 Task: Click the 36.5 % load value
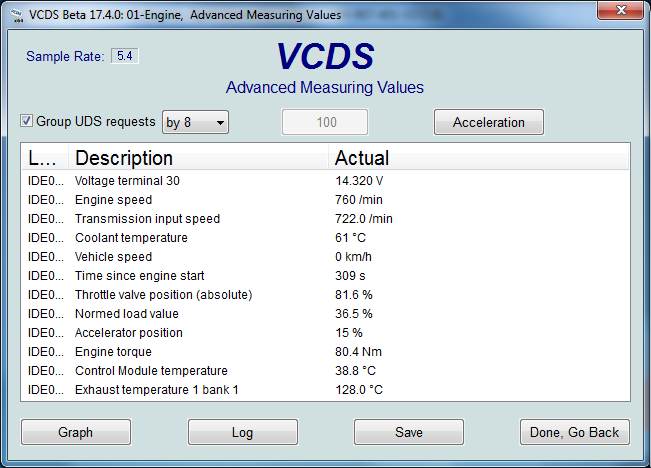click(x=354, y=314)
